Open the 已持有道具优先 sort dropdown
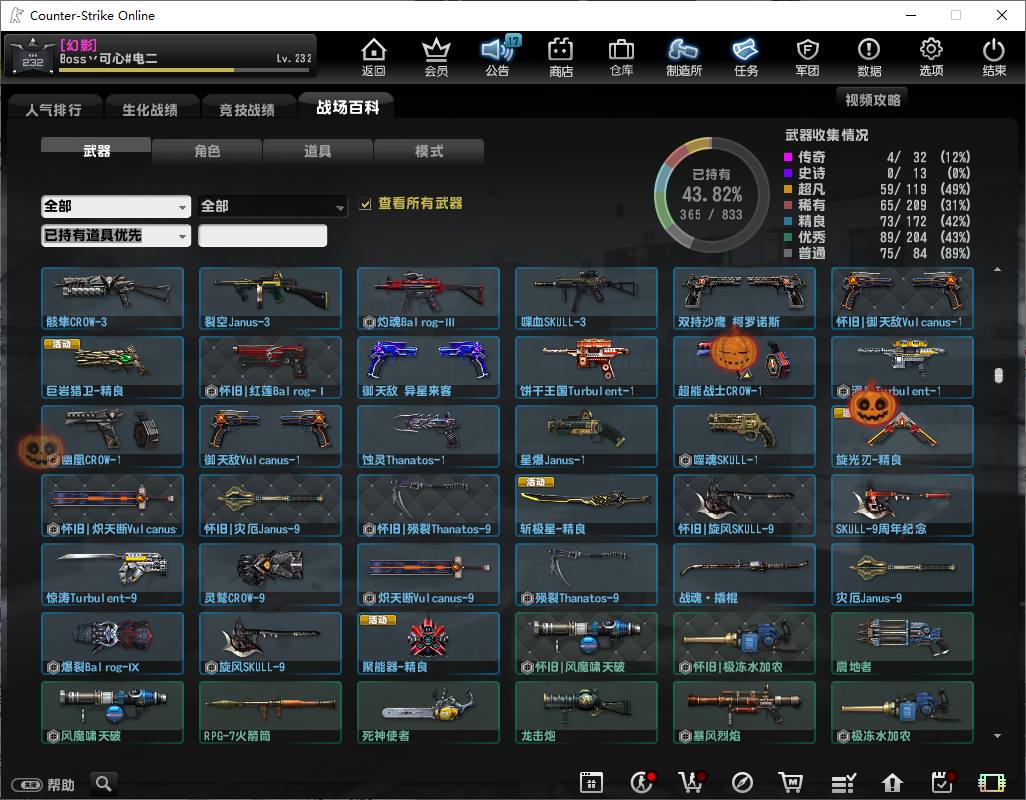This screenshot has height=800, width=1026. coord(116,235)
